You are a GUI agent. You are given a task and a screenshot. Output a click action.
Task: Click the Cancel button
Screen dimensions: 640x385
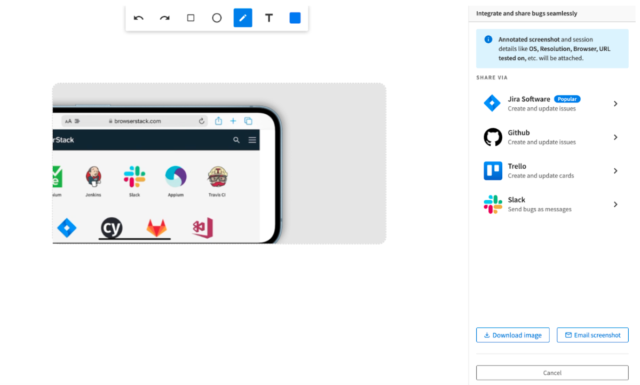[x=552, y=373]
